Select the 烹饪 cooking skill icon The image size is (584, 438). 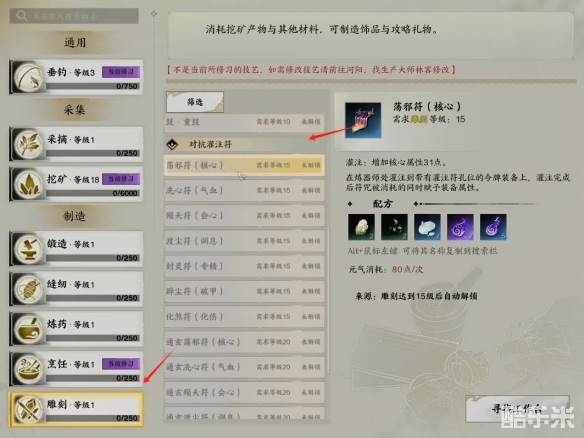point(27,369)
